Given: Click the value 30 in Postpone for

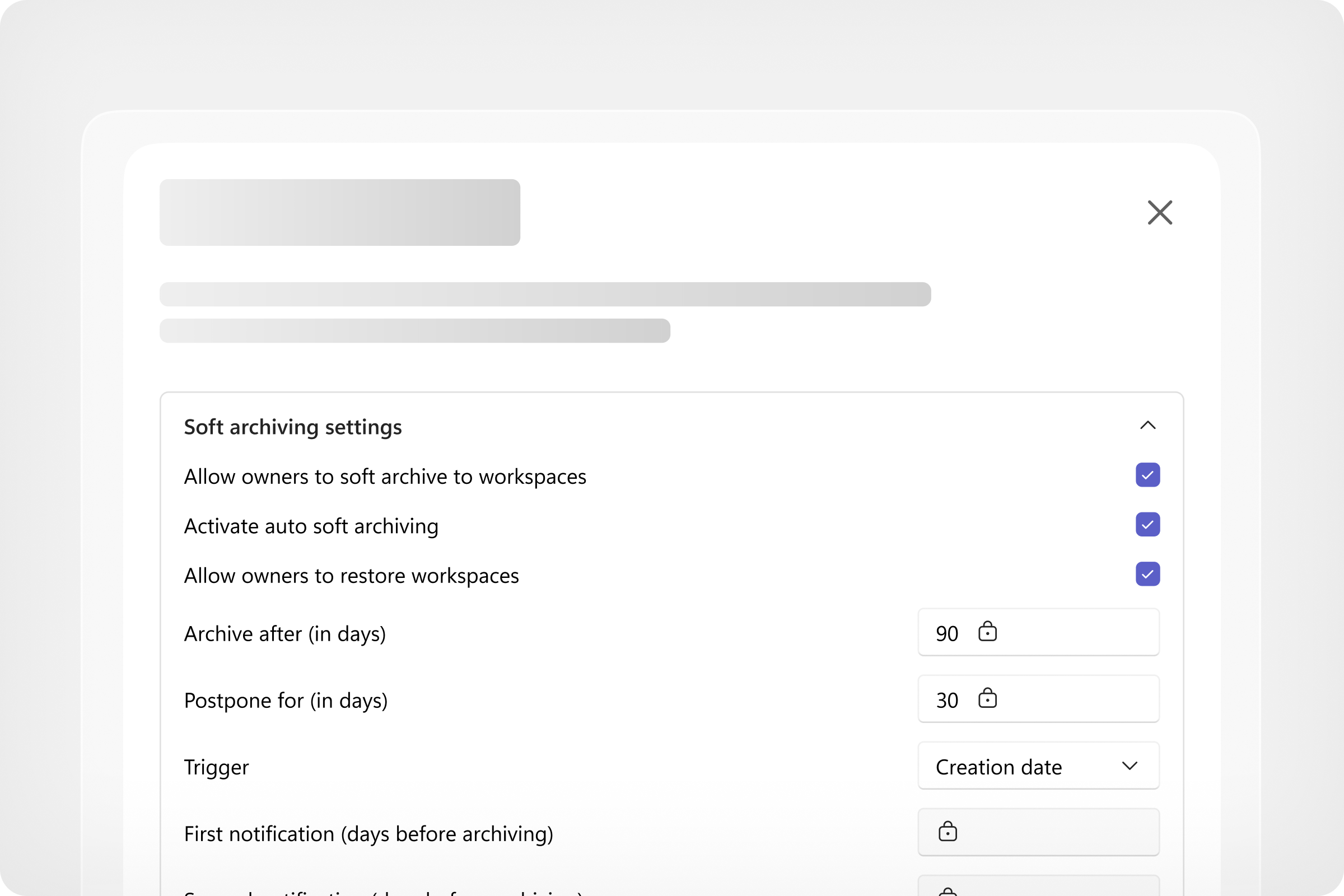Looking at the screenshot, I should 947,700.
